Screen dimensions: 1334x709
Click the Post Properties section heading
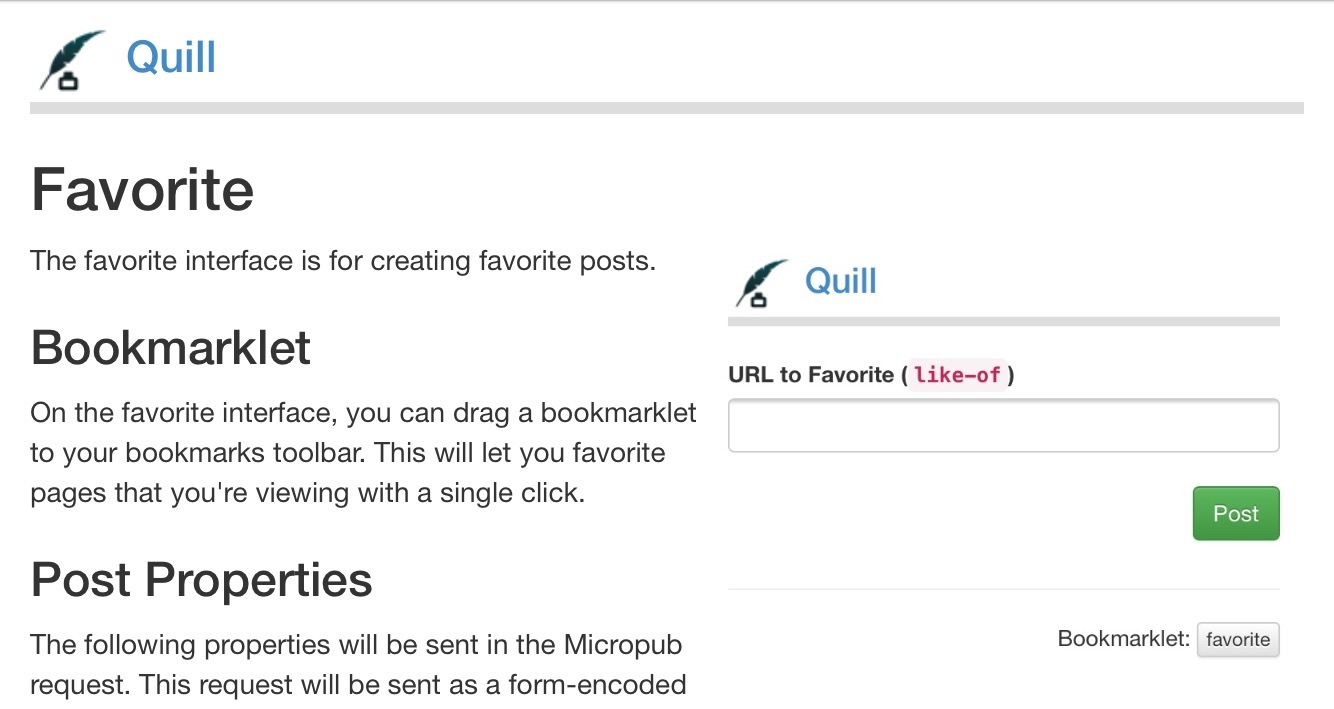[x=201, y=579]
